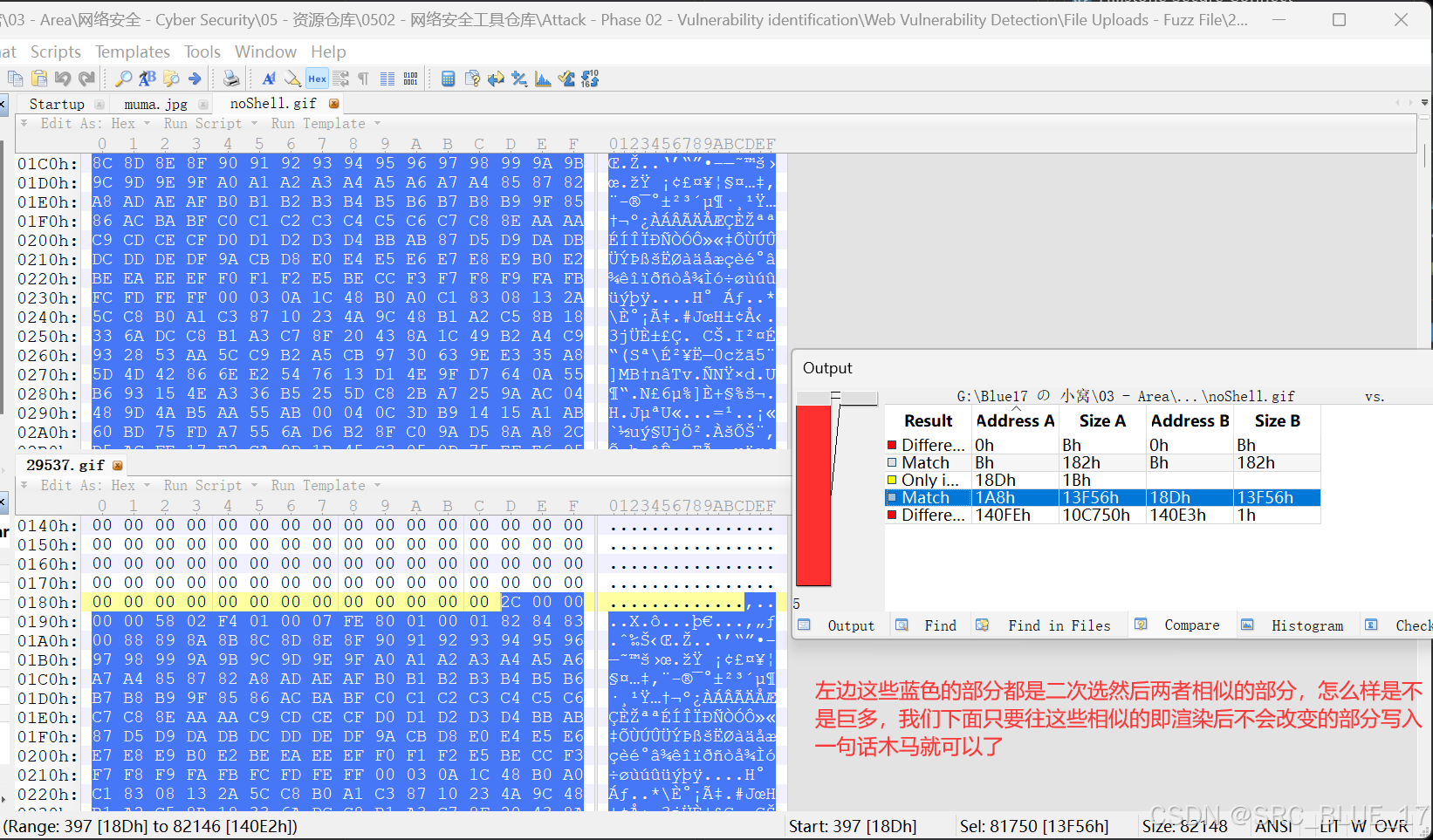The image size is (1433, 840).
Task: Close the 29537.gif tab
Action: coord(118,465)
